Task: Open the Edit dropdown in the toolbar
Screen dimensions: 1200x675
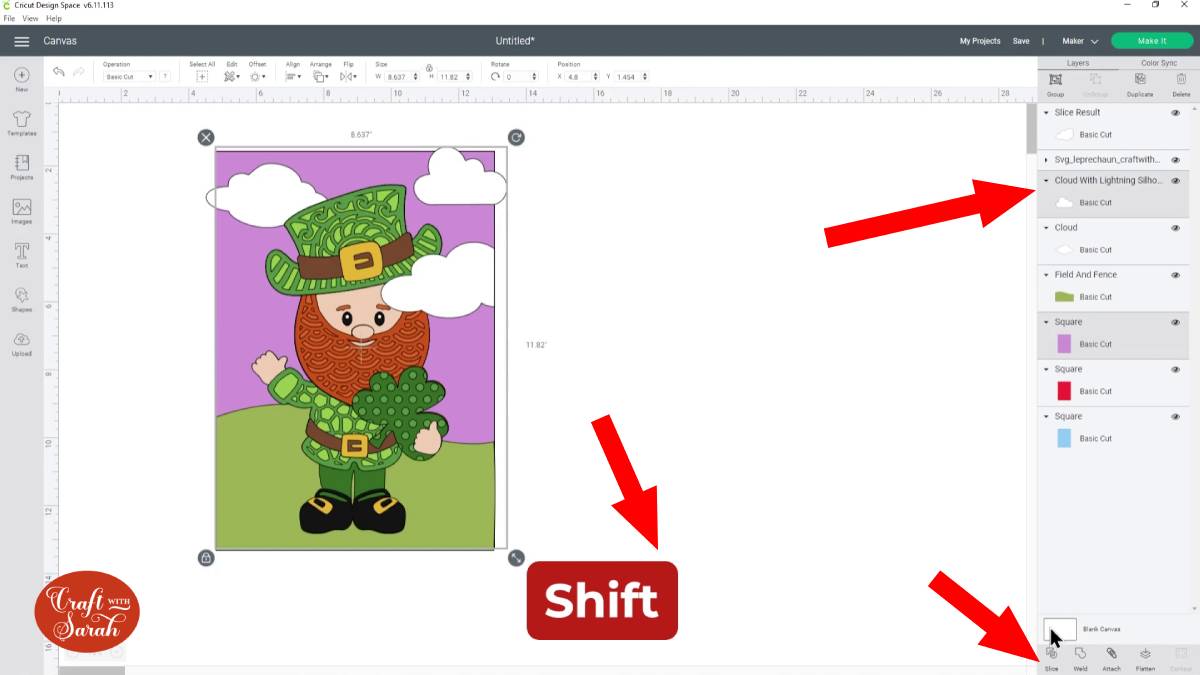Action: (x=232, y=76)
